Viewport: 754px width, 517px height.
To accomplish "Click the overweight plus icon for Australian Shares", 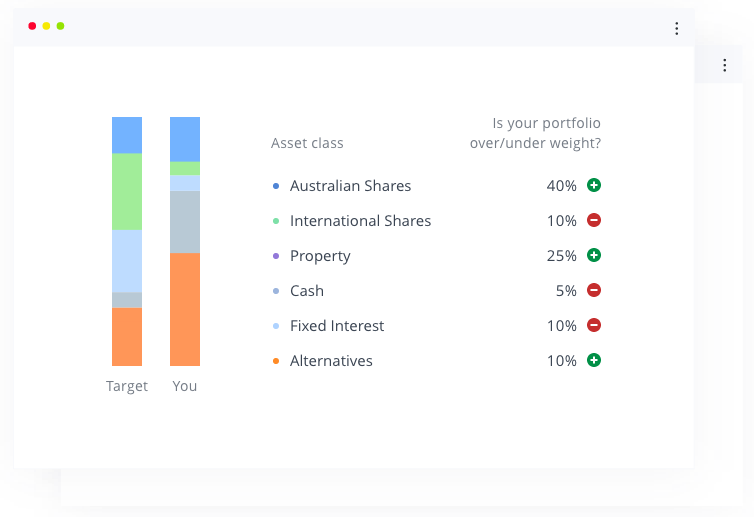I will (594, 185).
